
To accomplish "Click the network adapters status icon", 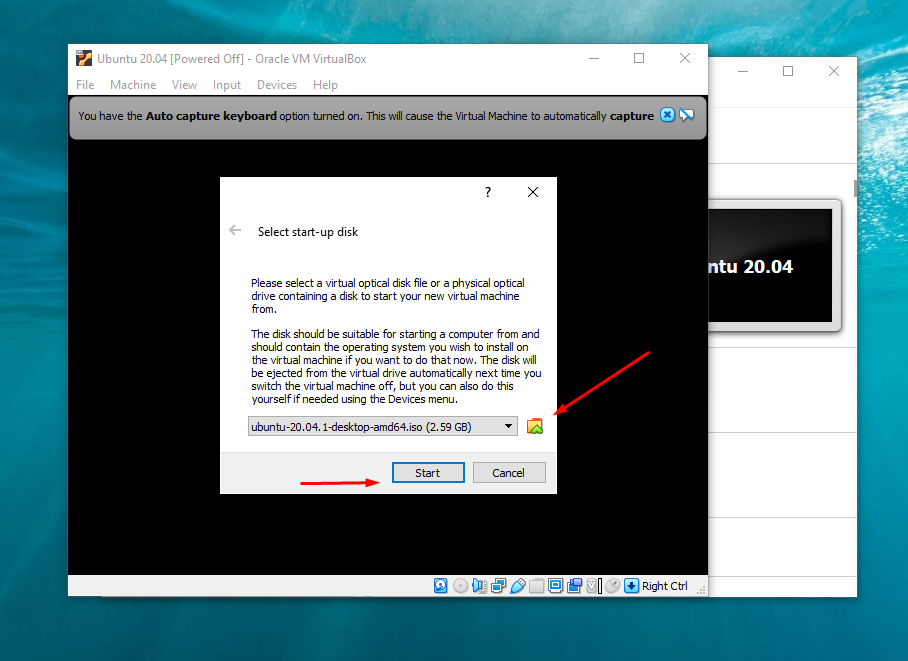I will (497, 585).
